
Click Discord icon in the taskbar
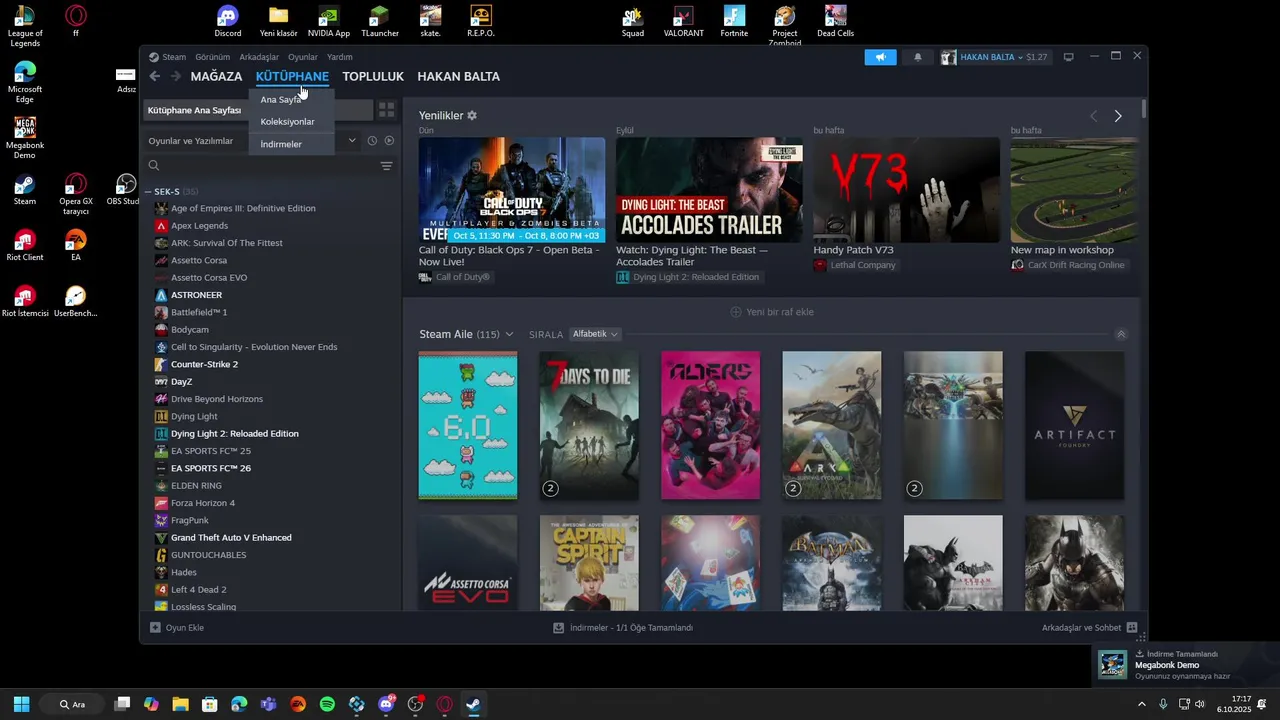[x=386, y=704]
